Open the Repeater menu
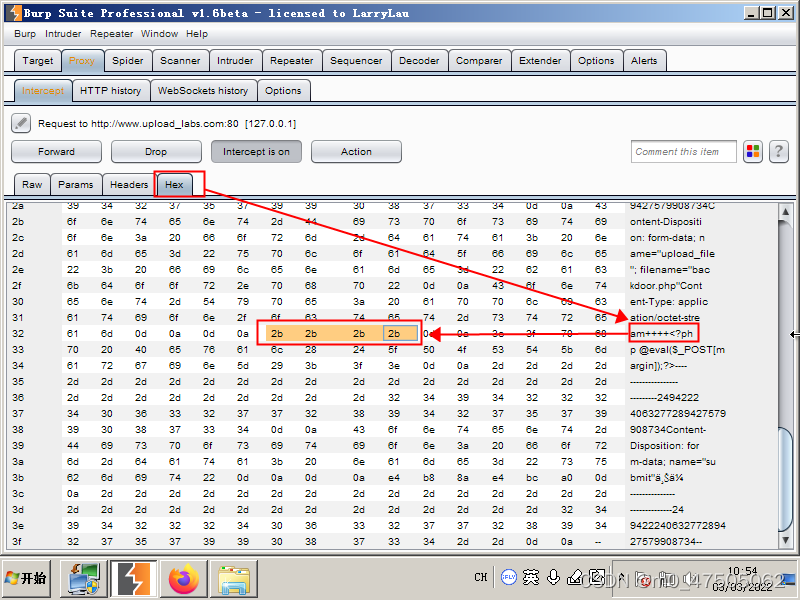Screen dimensions: 800x600 coord(111,34)
